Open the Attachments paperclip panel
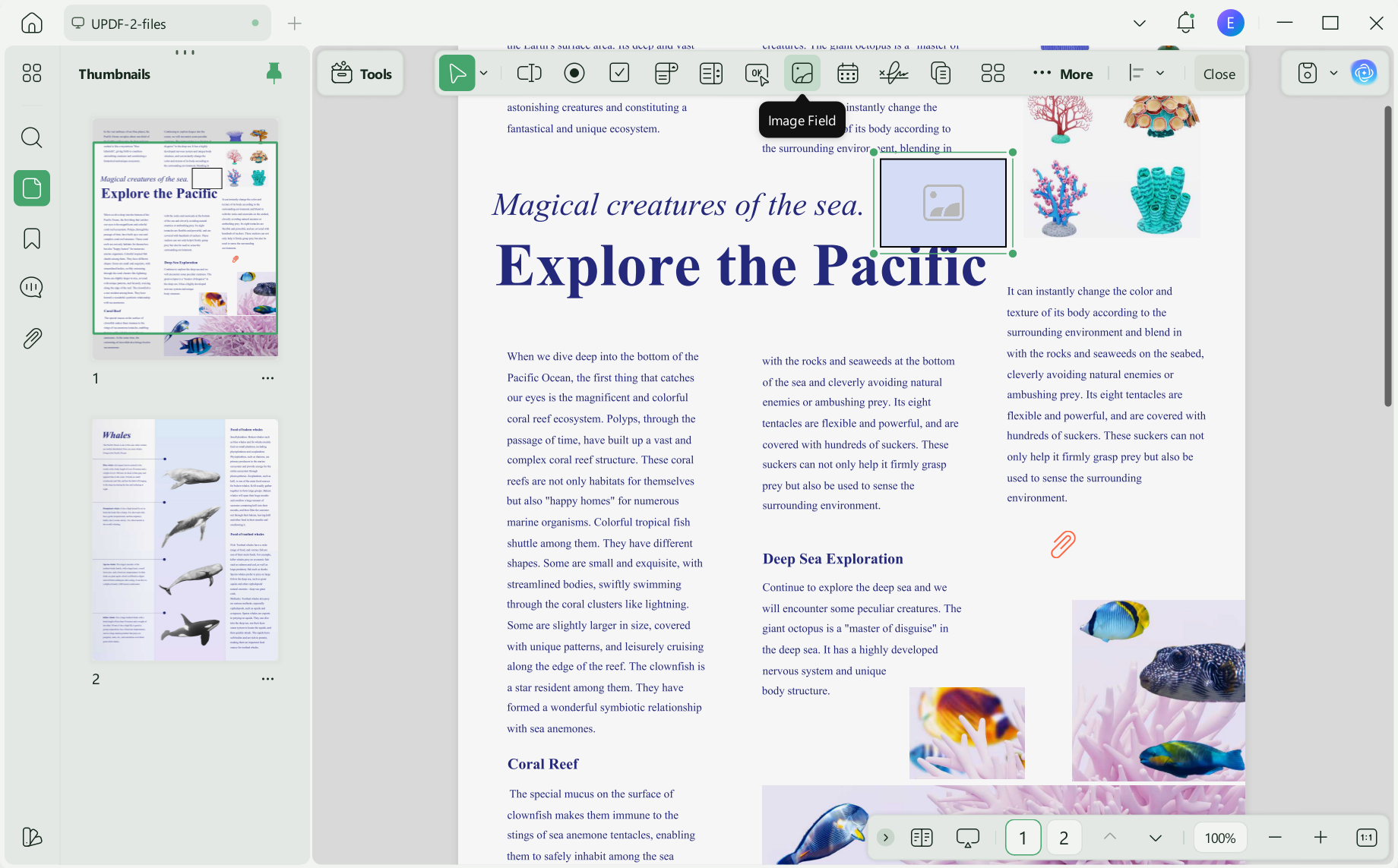1398x868 pixels. pyautogui.click(x=32, y=338)
